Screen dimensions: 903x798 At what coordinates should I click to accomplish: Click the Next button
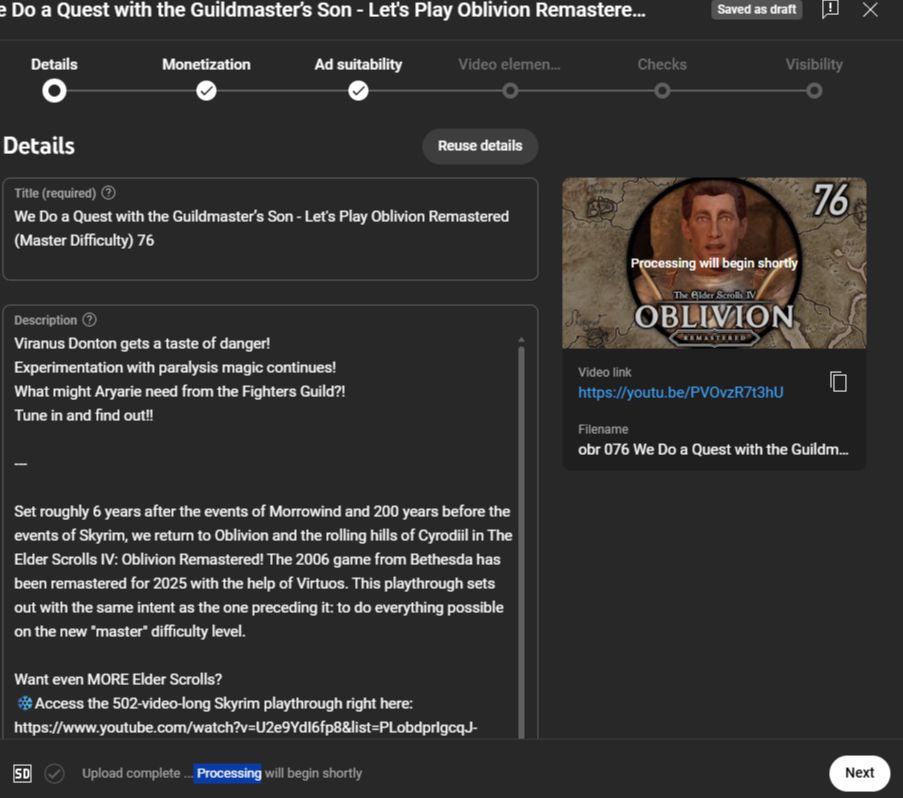pos(859,773)
